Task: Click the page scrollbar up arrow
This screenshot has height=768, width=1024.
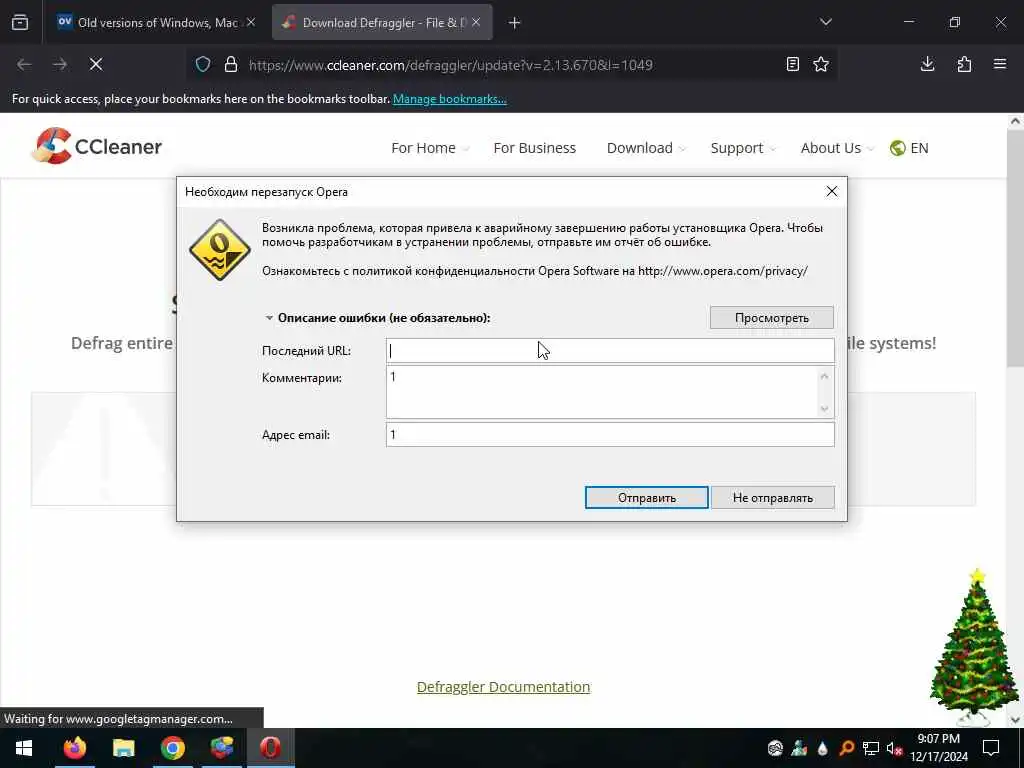Action: coord(1016,121)
